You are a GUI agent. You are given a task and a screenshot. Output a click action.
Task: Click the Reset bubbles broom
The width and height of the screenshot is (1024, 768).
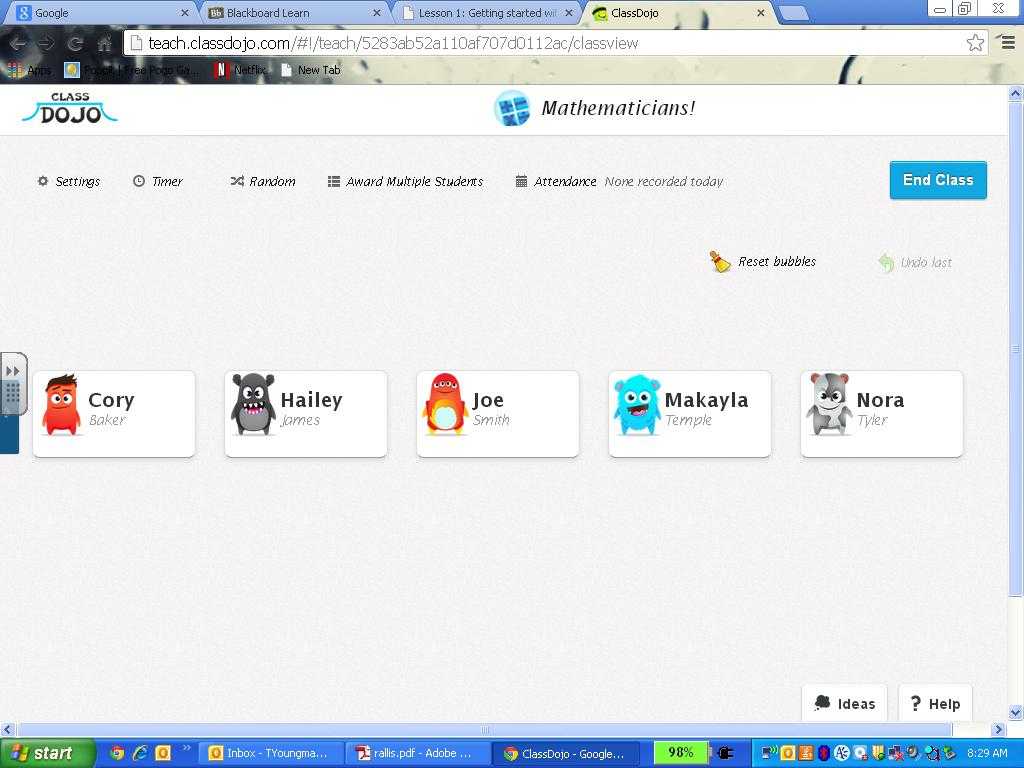point(720,262)
